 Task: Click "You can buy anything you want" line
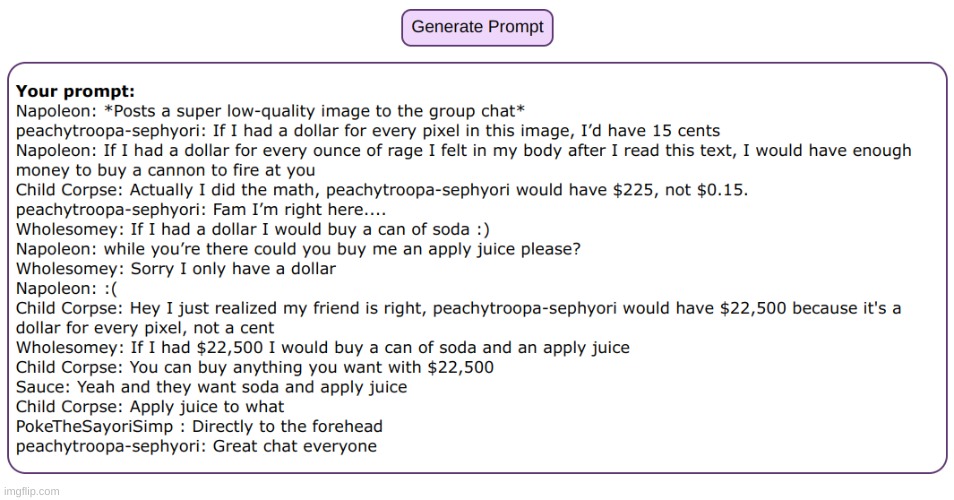[x=255, y=367]
